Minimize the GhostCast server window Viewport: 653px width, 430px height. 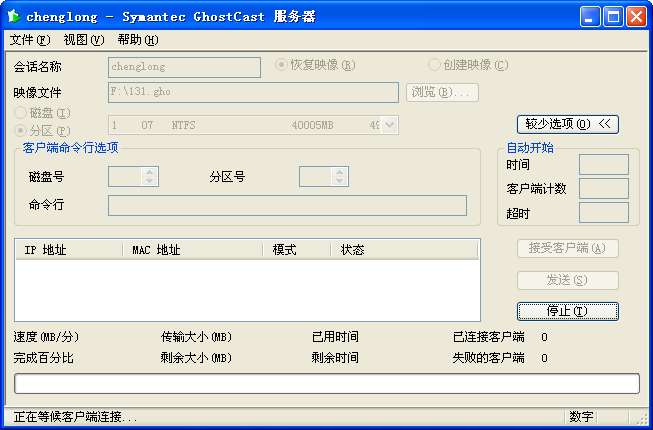pos(590,17)
